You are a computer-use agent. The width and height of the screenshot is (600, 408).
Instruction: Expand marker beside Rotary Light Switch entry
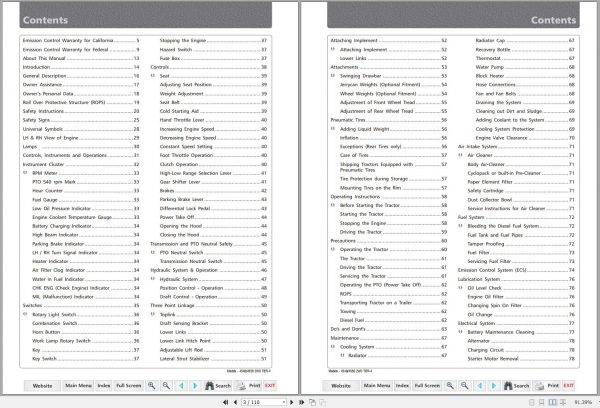tap(26, 314)
